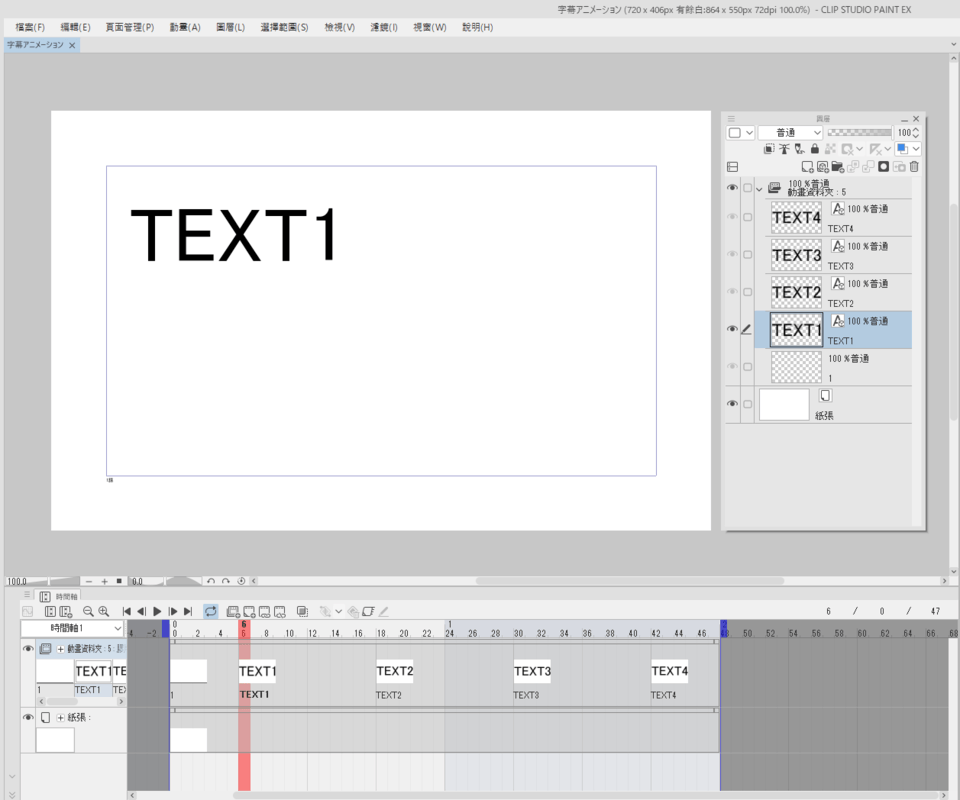Toggle set as draft layer icon
The image size is (960, 800).
point(800,149)
